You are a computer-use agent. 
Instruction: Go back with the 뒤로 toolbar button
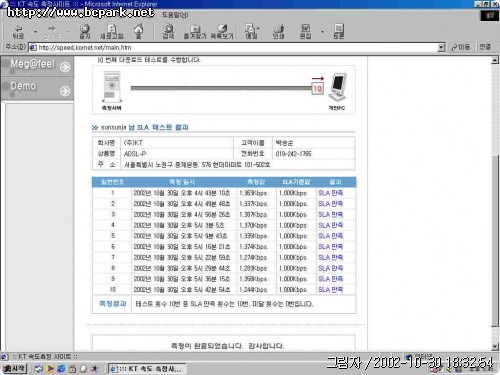coord(18,32)
